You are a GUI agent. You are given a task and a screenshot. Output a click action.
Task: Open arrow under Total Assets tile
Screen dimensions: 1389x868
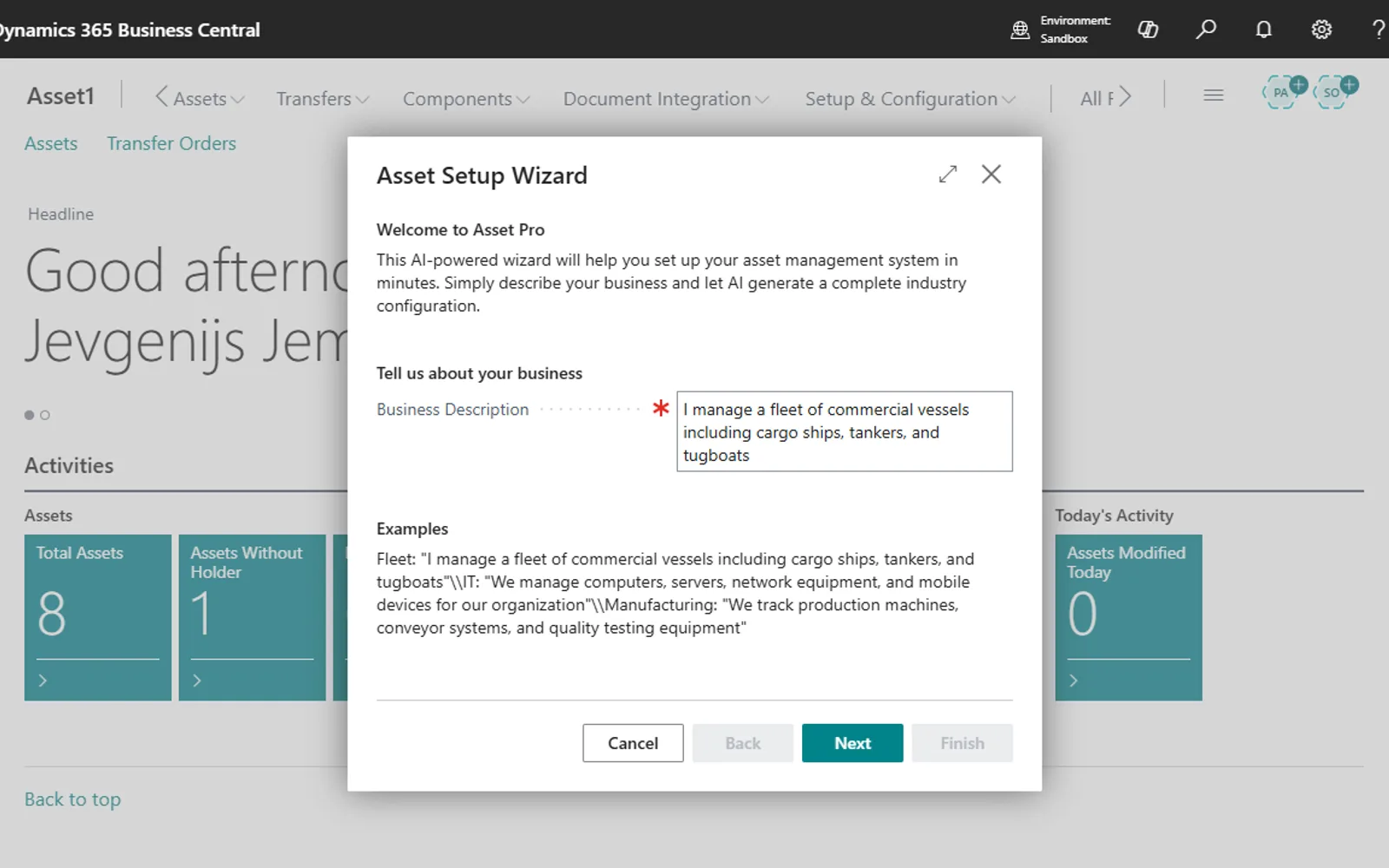pyautogui.click(x=43, y=681)
